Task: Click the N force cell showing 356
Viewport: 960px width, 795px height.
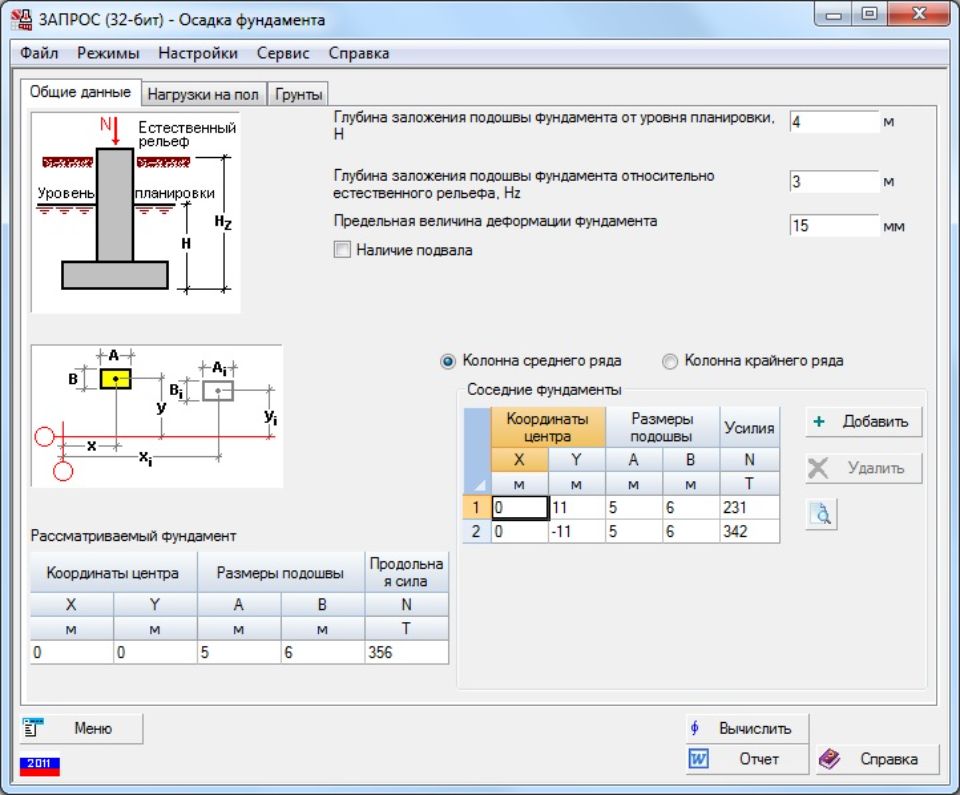Action: coord(406,652)
